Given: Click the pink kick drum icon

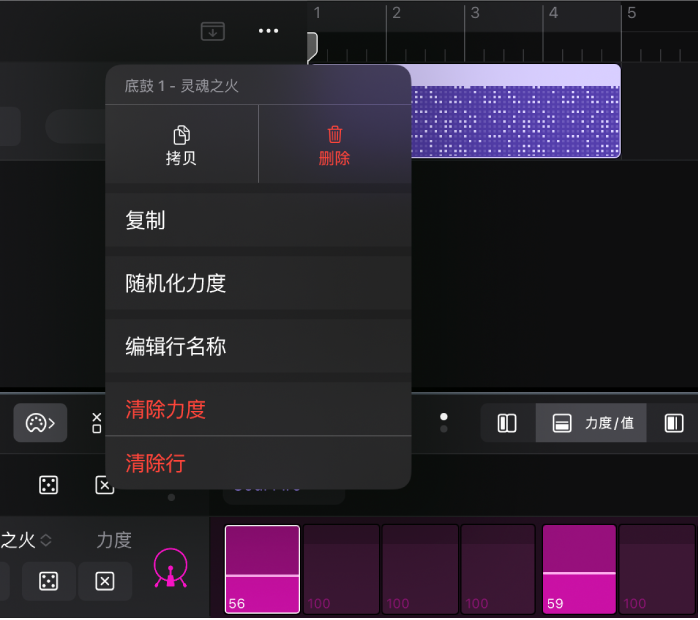Looking at the screenshot, I should pyautogui.click(x=171, y=569).
